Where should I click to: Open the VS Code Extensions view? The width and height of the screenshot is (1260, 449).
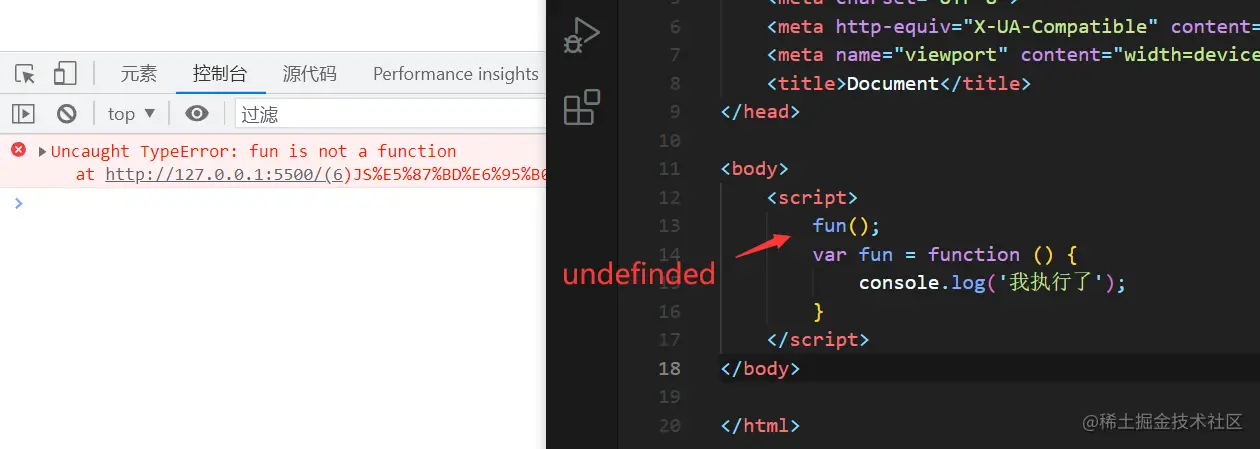tap(581, 107)
